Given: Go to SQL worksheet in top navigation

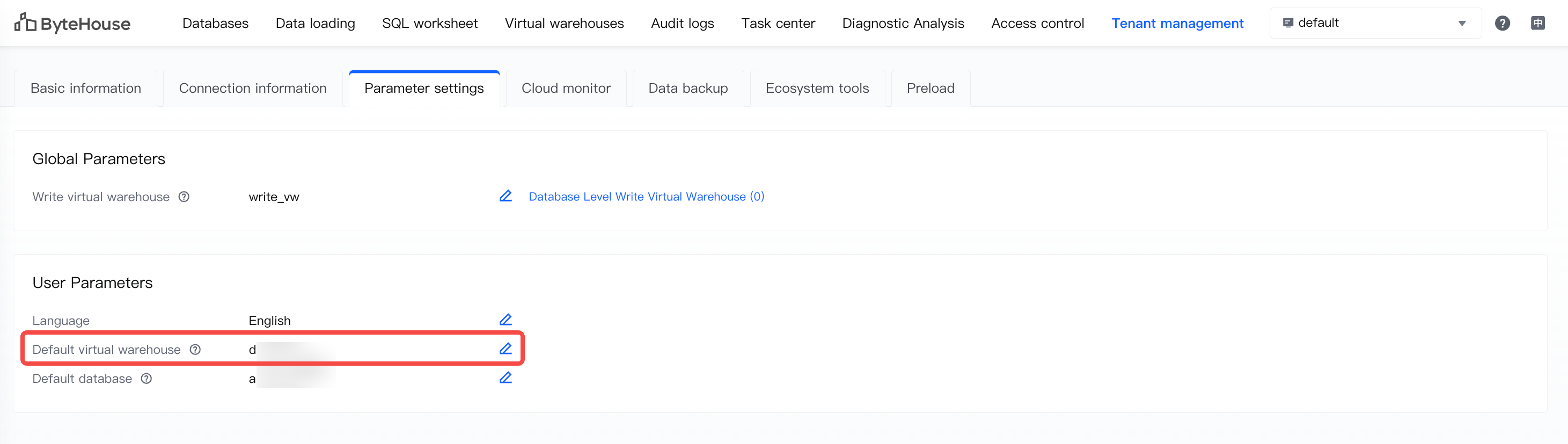Looking at the screenshot, I should click(430, 23).
